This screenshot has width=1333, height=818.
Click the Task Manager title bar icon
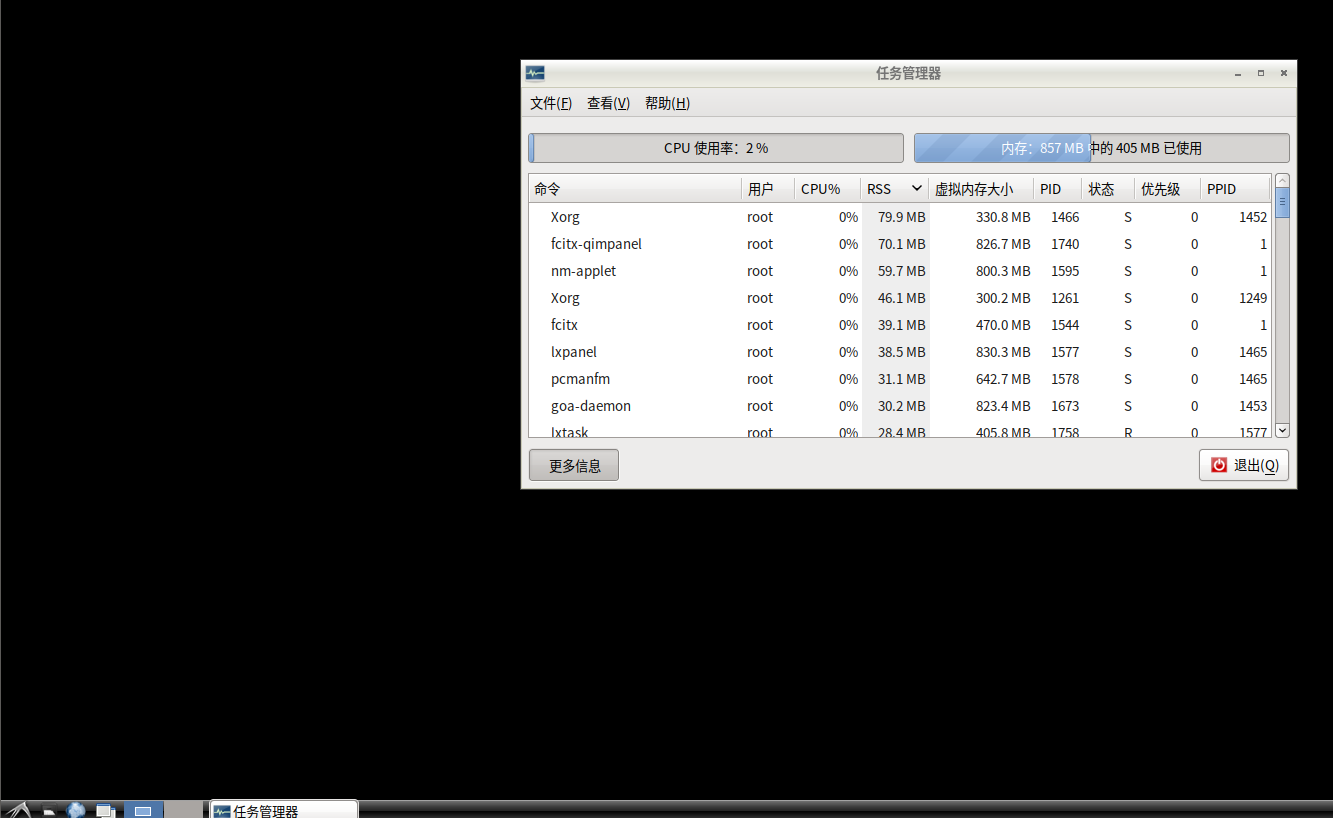[x=535, y=73]
